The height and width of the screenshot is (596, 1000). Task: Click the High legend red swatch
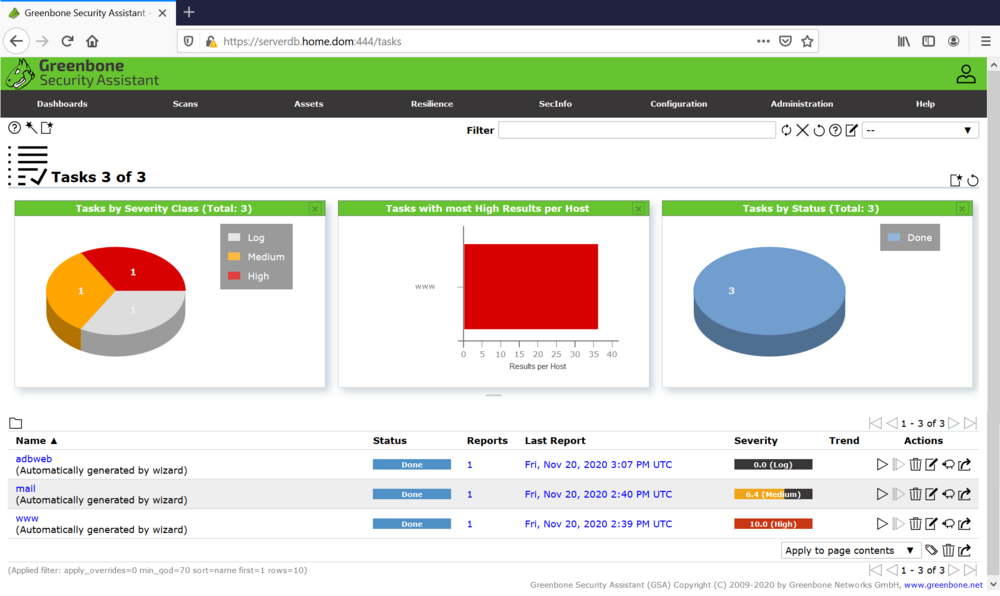234,276
